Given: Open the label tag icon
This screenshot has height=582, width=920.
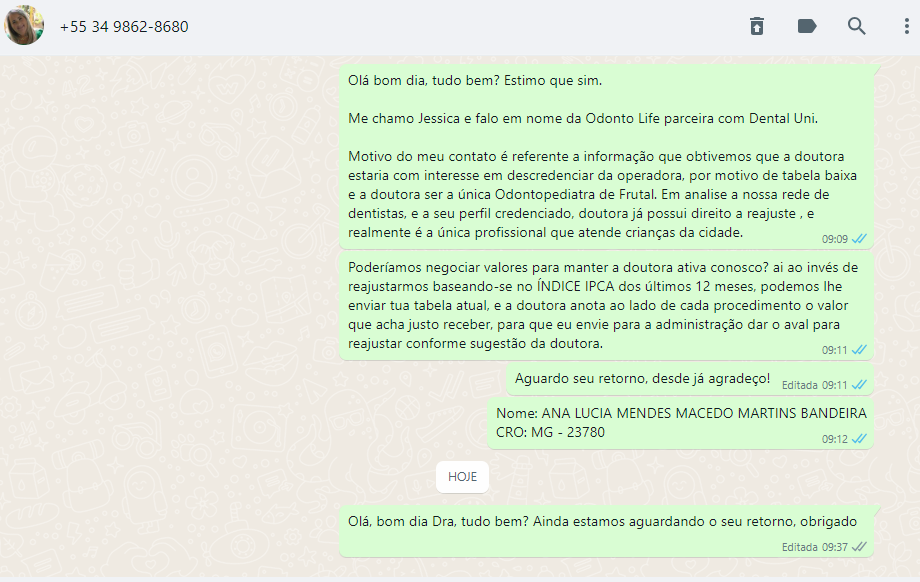Looking at the screenshot, I should click(807, 26).
